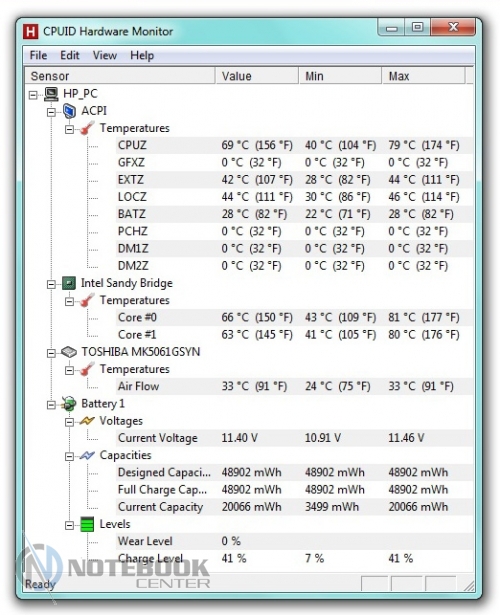The image size is (500, 615).
Task: Minimize the Hardware Monitor window
Action: pos(392,28)
